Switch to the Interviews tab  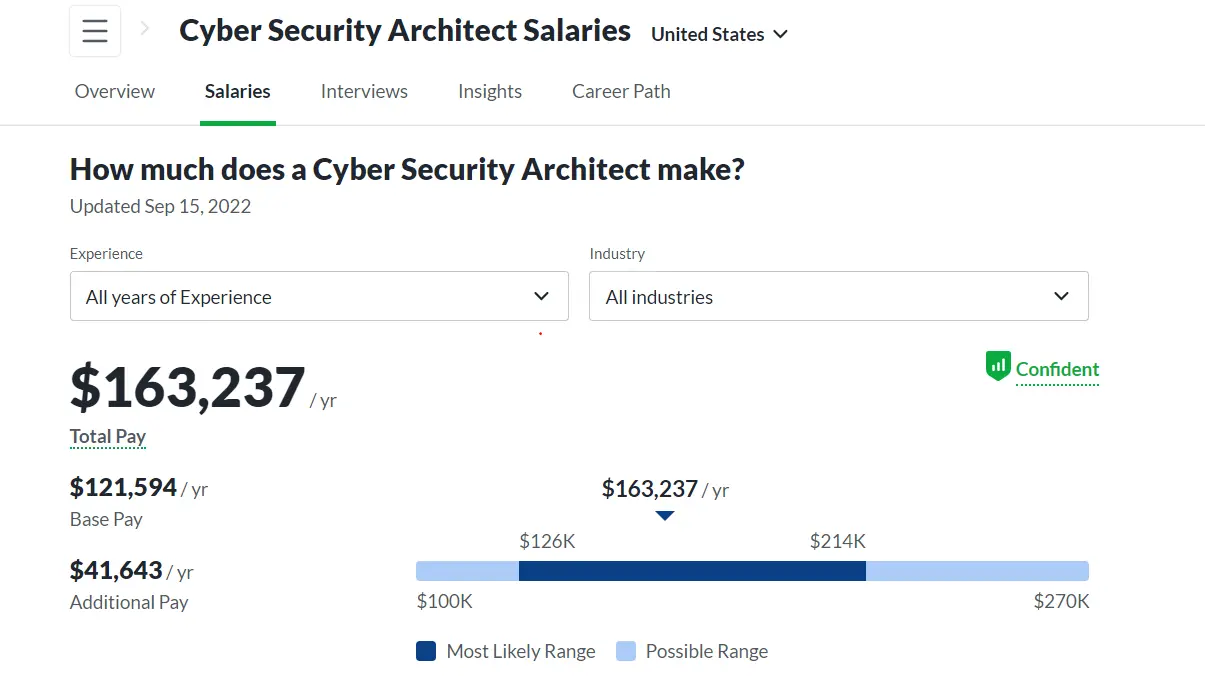(364, 91)
